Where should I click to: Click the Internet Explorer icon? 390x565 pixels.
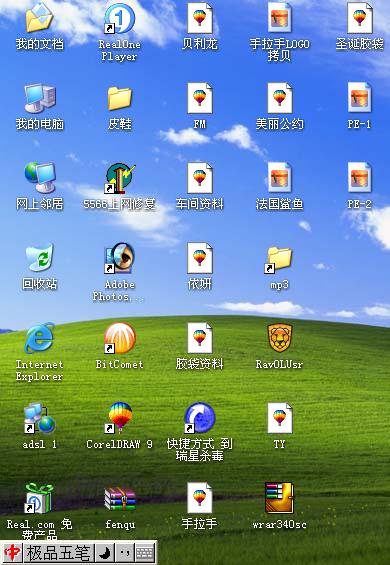[40, 338]
